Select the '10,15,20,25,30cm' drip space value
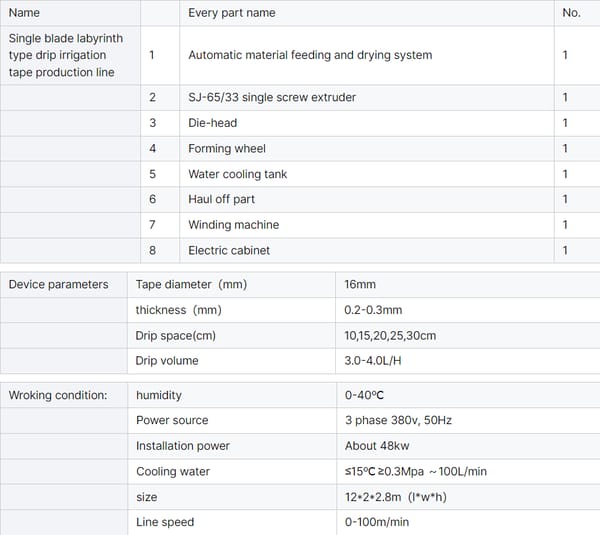600x535 pixels. click(x=390, y=336)
